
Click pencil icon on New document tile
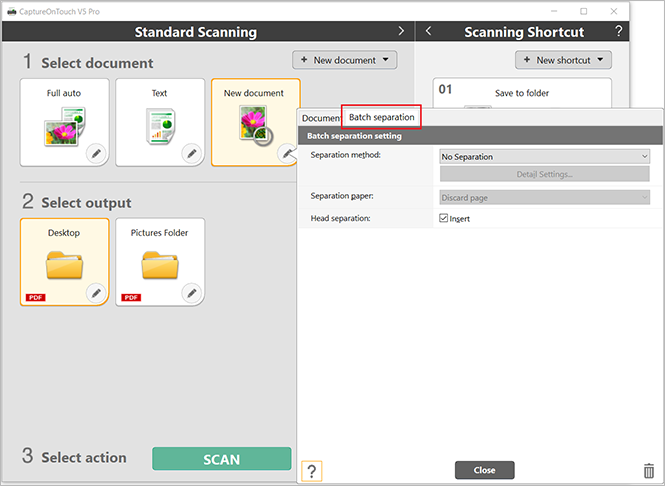point(287,153)
